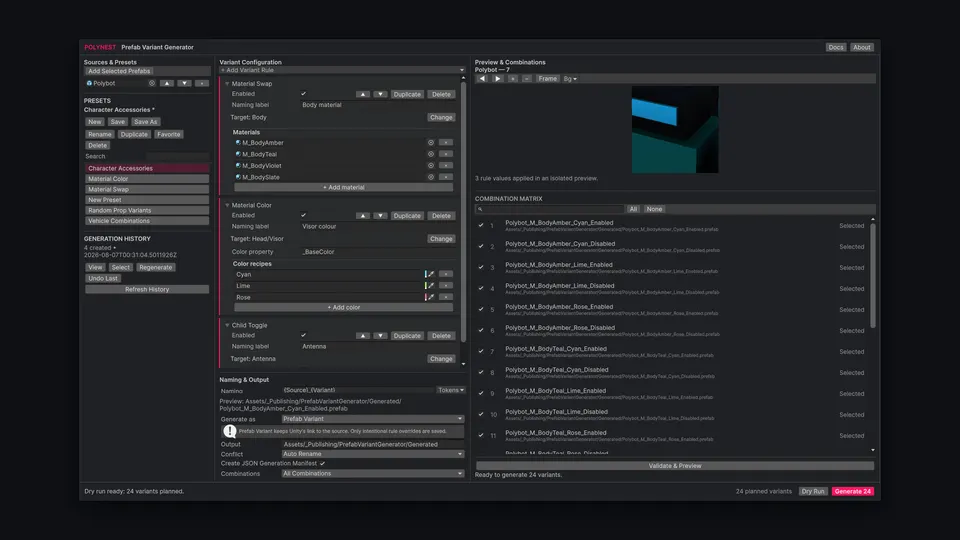Move the Material Swap rule down
Viewport: 960px width, 540px height.
click(380, 94)
